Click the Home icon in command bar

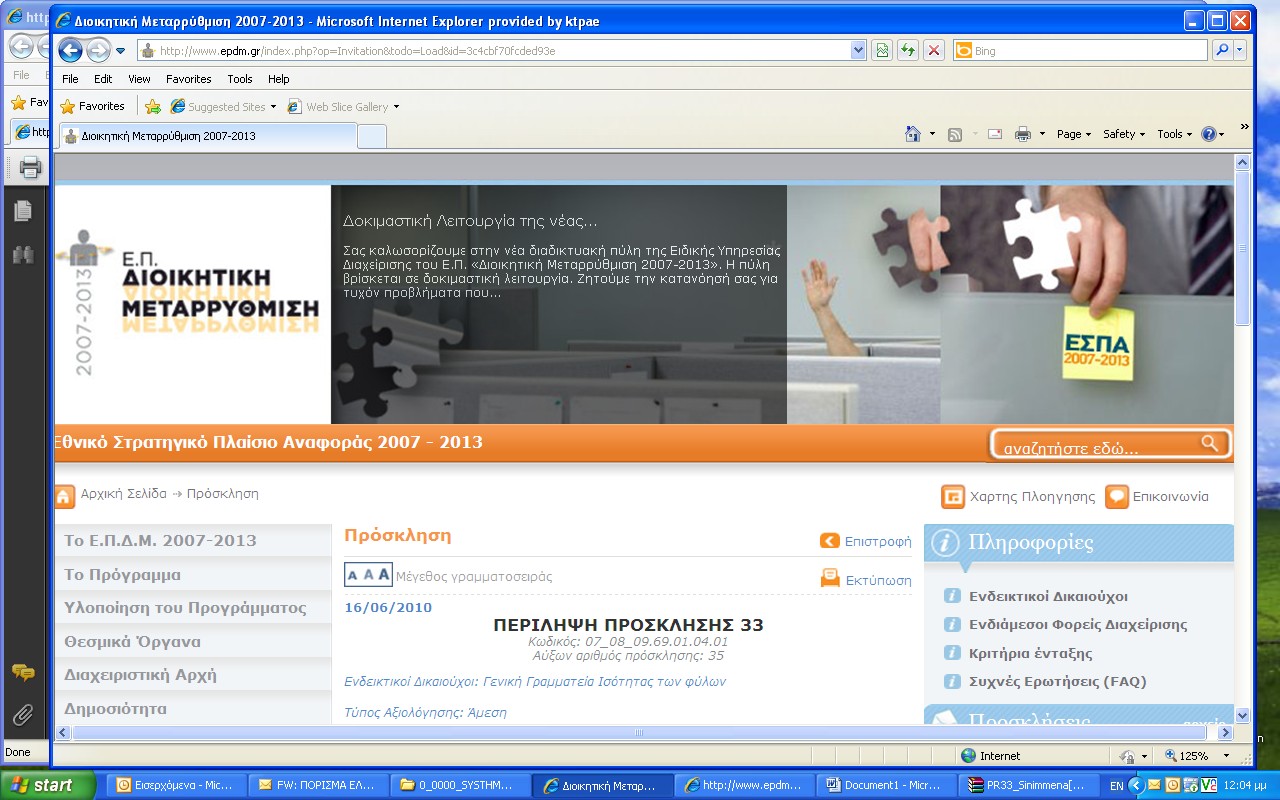[x=912, y=134]
